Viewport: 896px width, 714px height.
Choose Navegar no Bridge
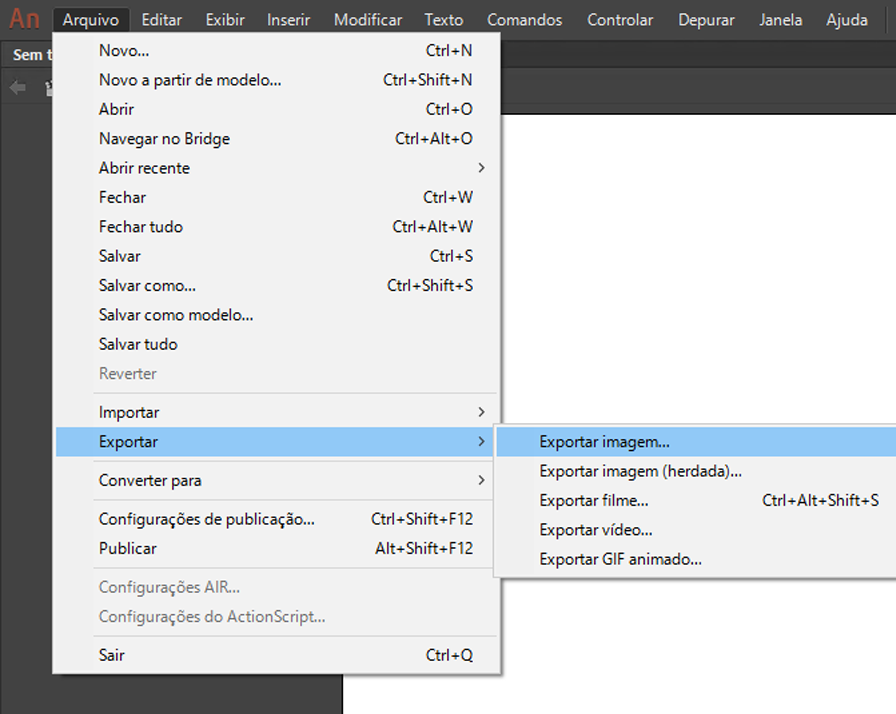[x=163, y=138]
